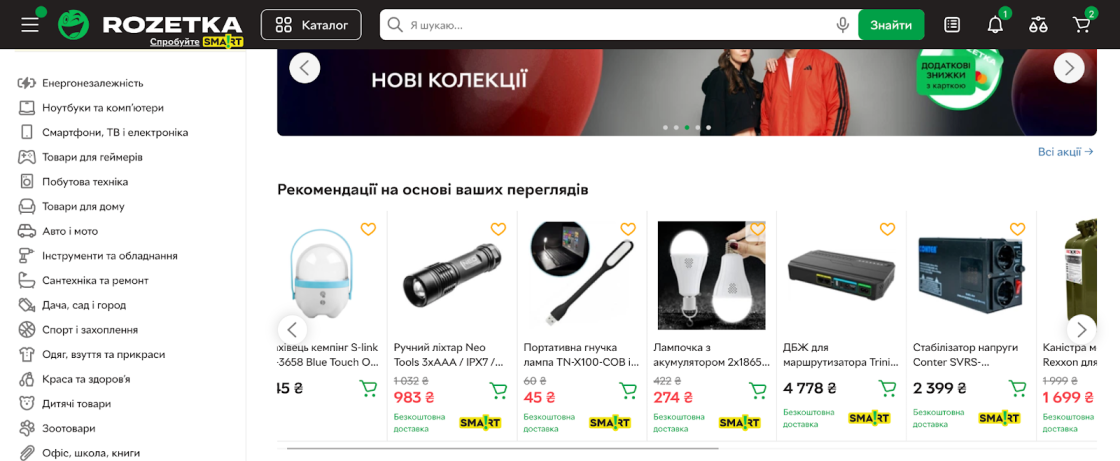The image size is (1120, 461).
Task: Click the horizontal scrollbar under recommendations
Action: point(503,448)
